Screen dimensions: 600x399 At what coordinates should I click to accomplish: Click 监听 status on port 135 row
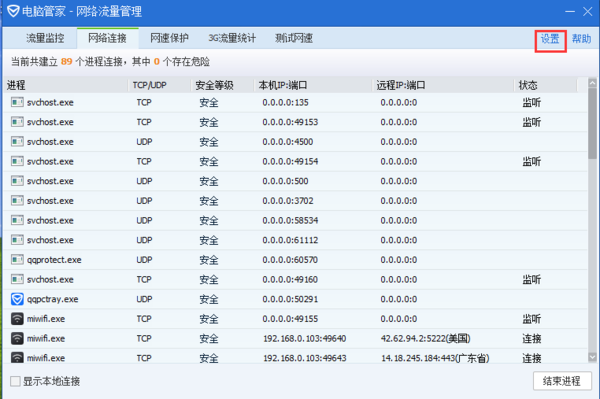[532, 102]
